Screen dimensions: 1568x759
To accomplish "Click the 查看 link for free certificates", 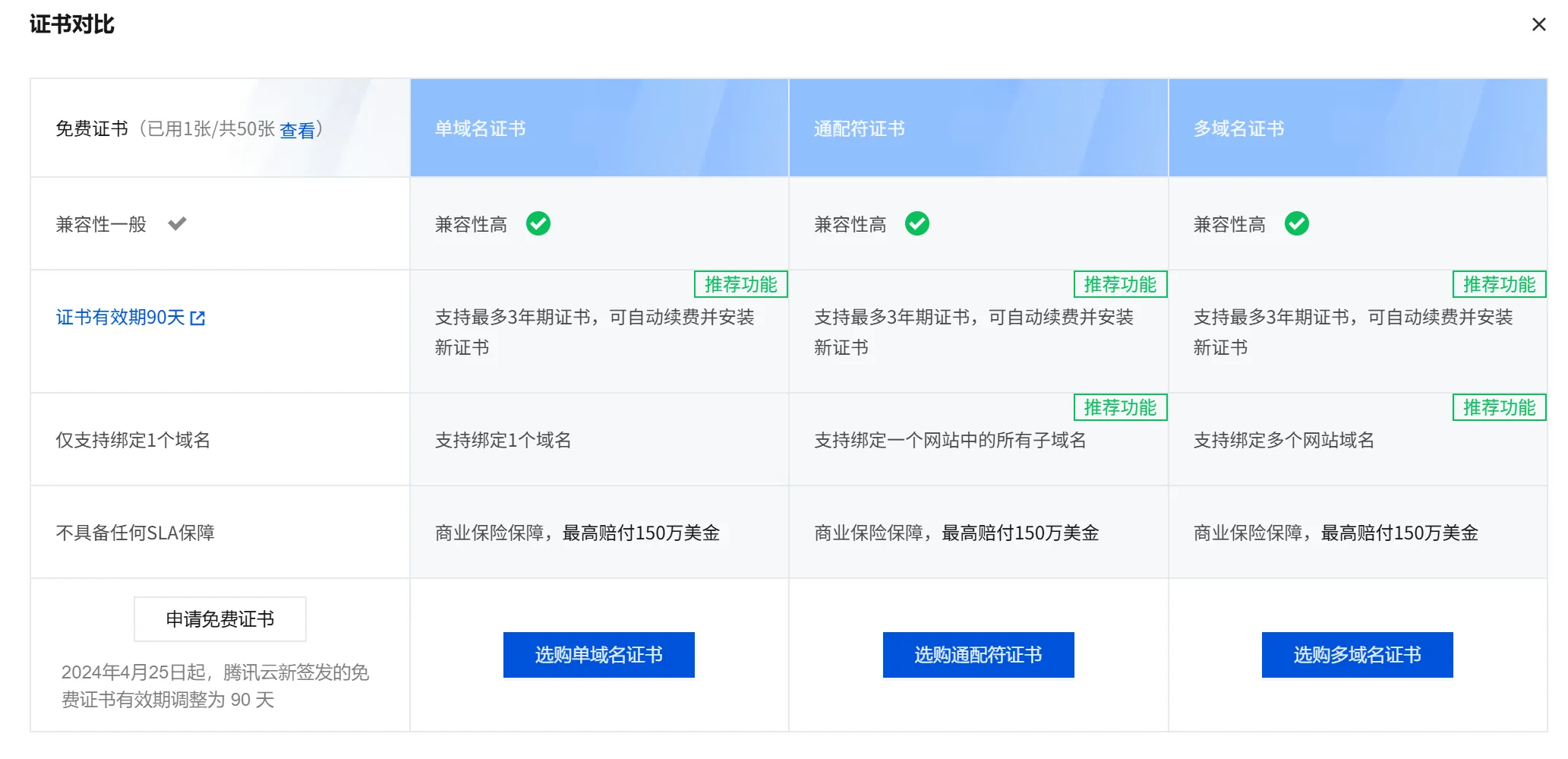I will (297, 130).
